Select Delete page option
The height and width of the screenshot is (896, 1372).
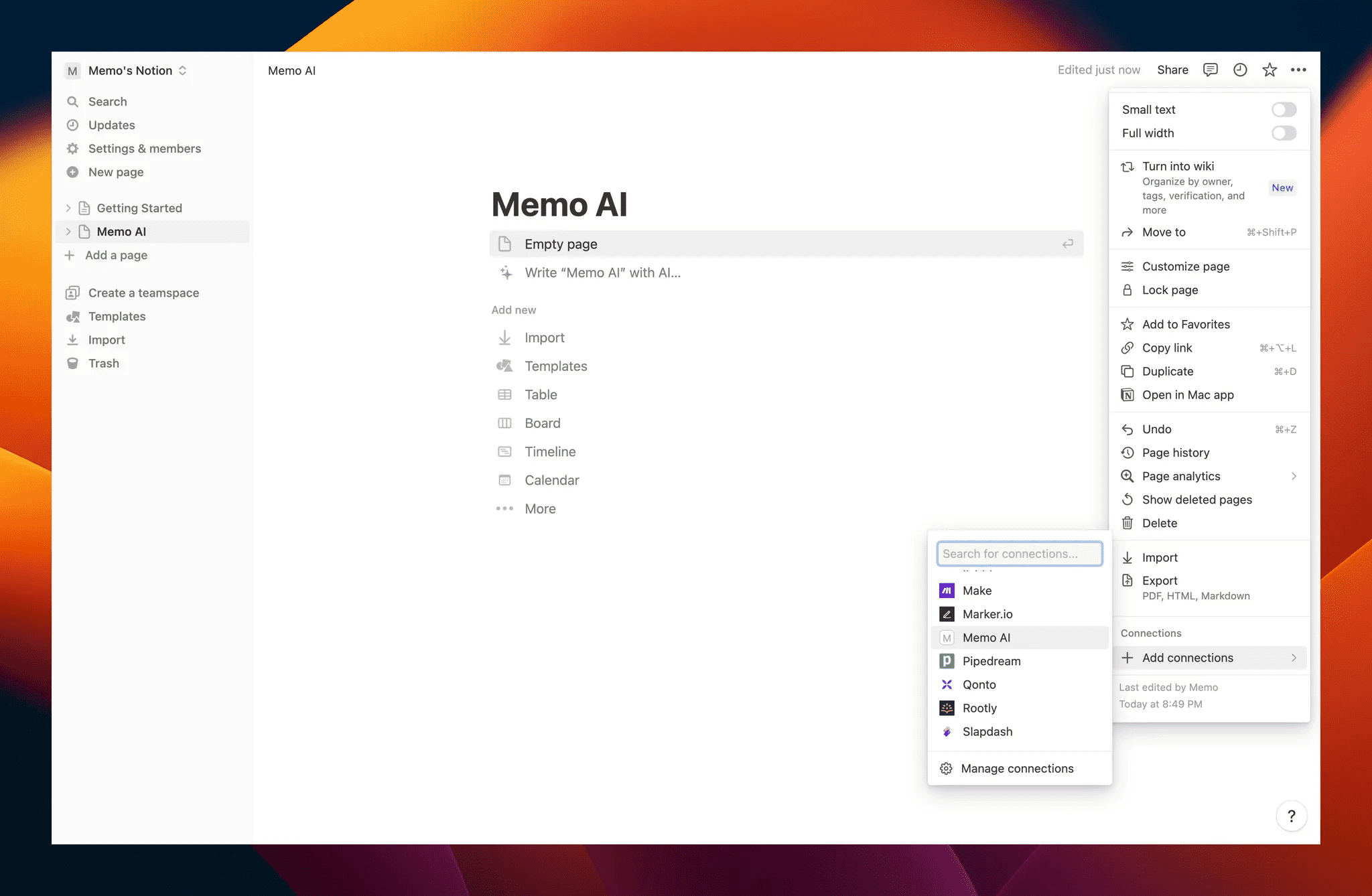(1160, 522)
